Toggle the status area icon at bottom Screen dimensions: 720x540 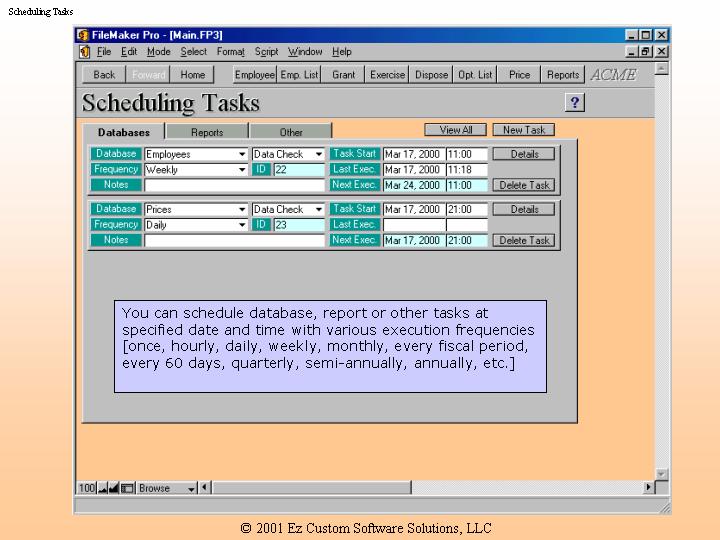pyautogui.click(x=127, y=488)
